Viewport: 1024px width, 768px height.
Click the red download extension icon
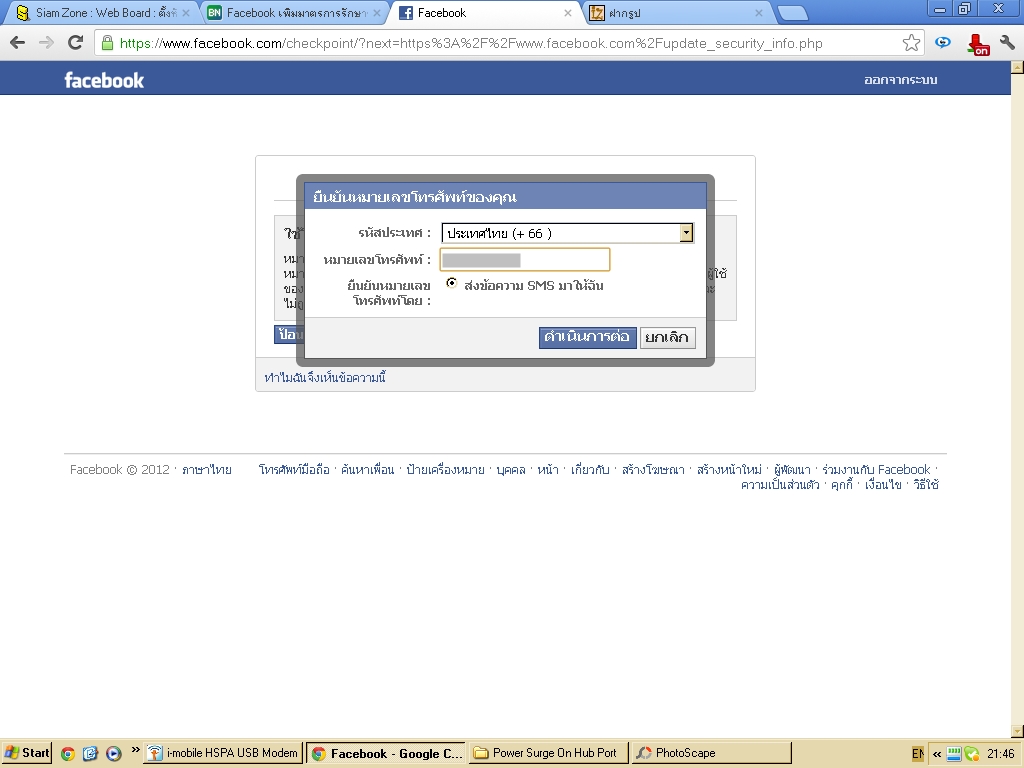point(978,44)
